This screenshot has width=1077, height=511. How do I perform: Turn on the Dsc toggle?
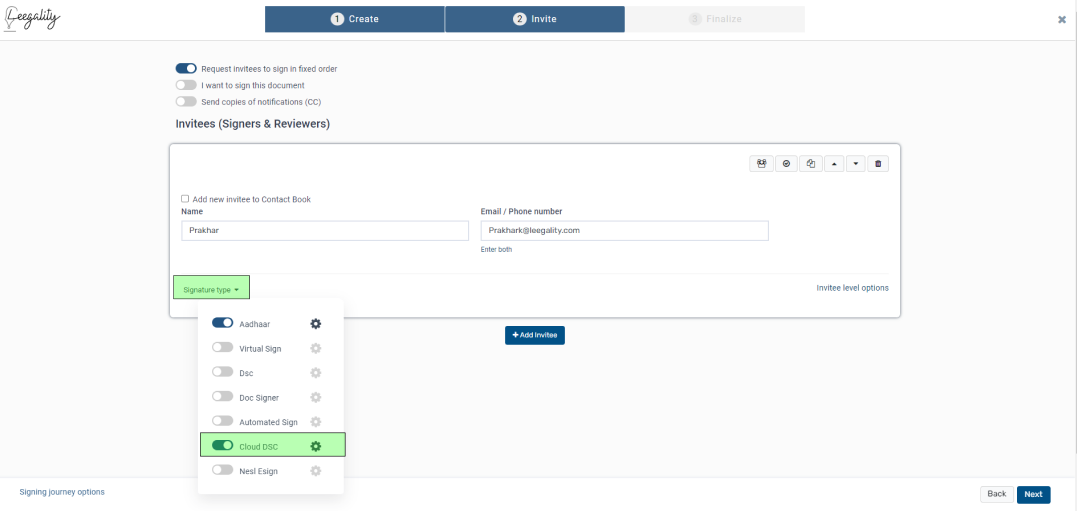(223, 372)
